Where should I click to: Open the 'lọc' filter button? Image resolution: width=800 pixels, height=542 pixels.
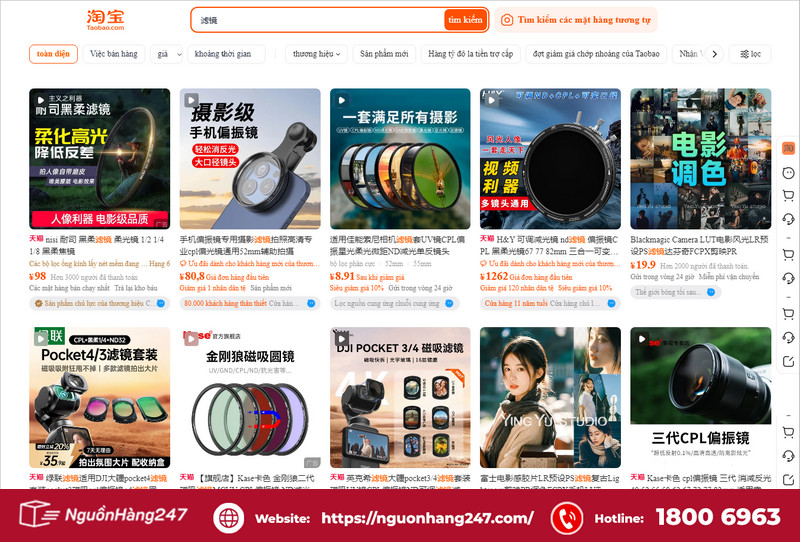750,54
